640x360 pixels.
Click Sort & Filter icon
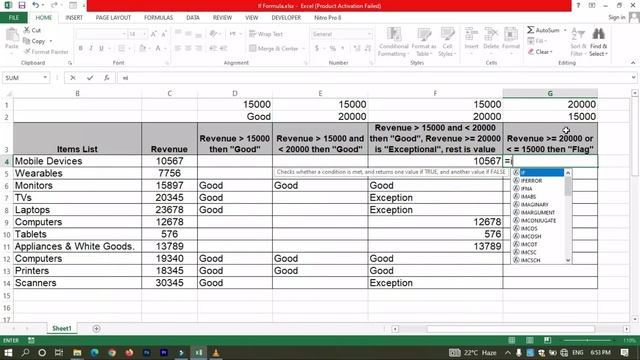point(578,34)
